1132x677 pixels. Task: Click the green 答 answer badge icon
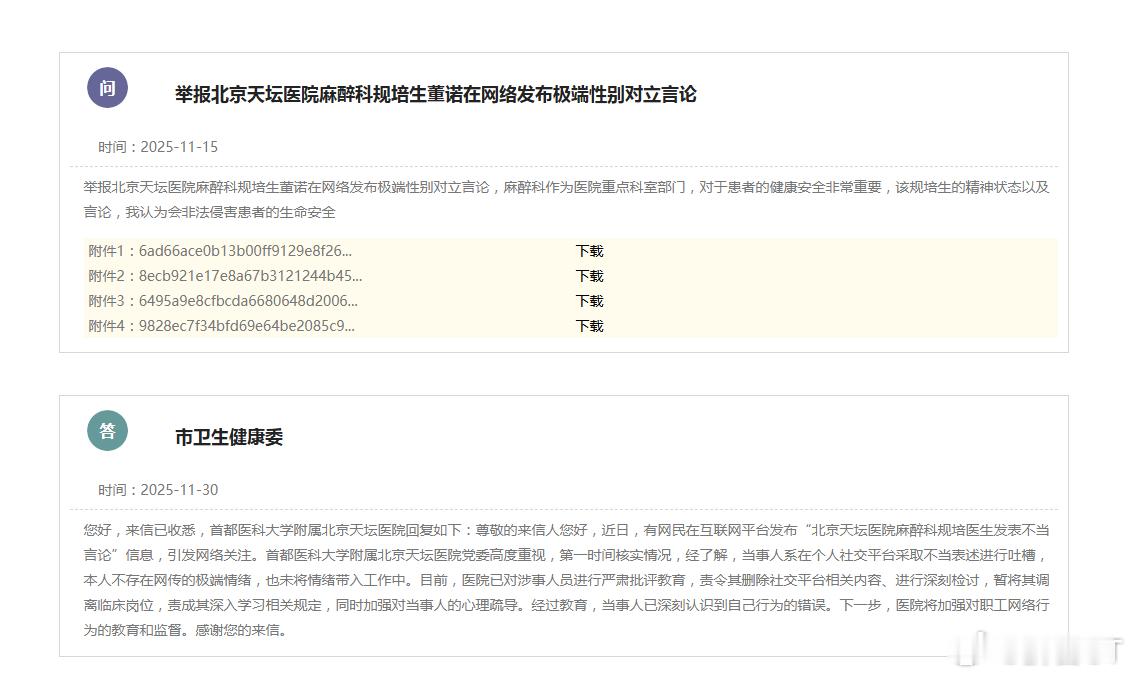coord(107,431)
